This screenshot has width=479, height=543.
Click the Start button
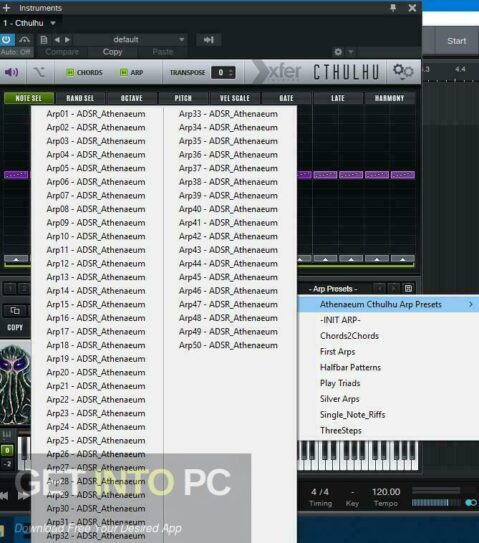point(456,41)
